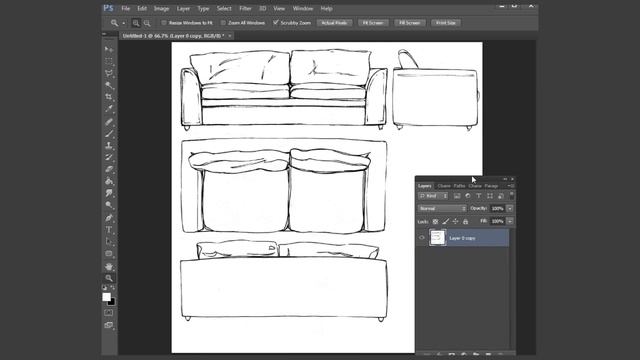Select the Crop tool
640x360 pixels.
[109, 97]
